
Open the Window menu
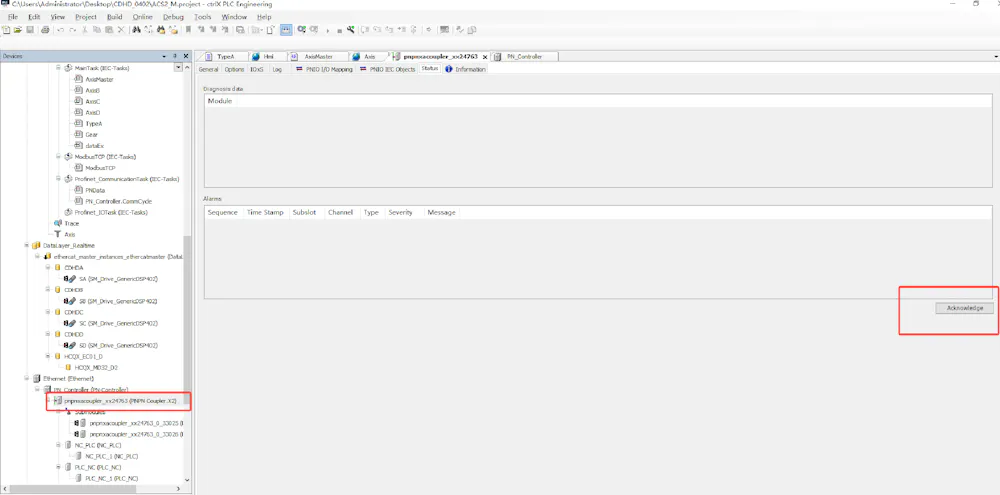(234, 17)
